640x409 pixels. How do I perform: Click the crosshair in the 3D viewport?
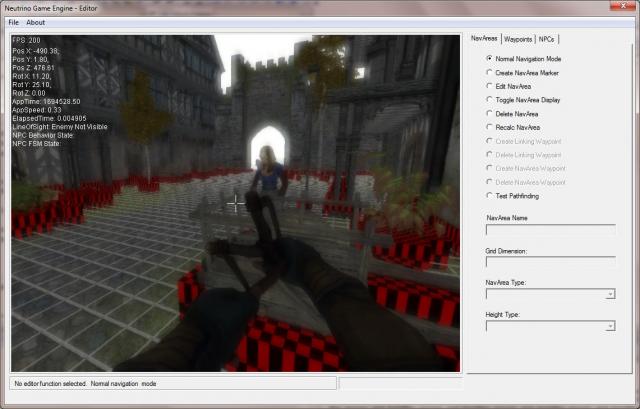tap(236, 203)
